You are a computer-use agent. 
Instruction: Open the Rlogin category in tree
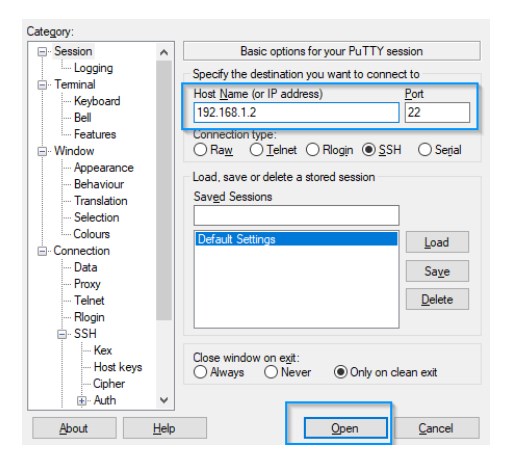tap(89, 317)
